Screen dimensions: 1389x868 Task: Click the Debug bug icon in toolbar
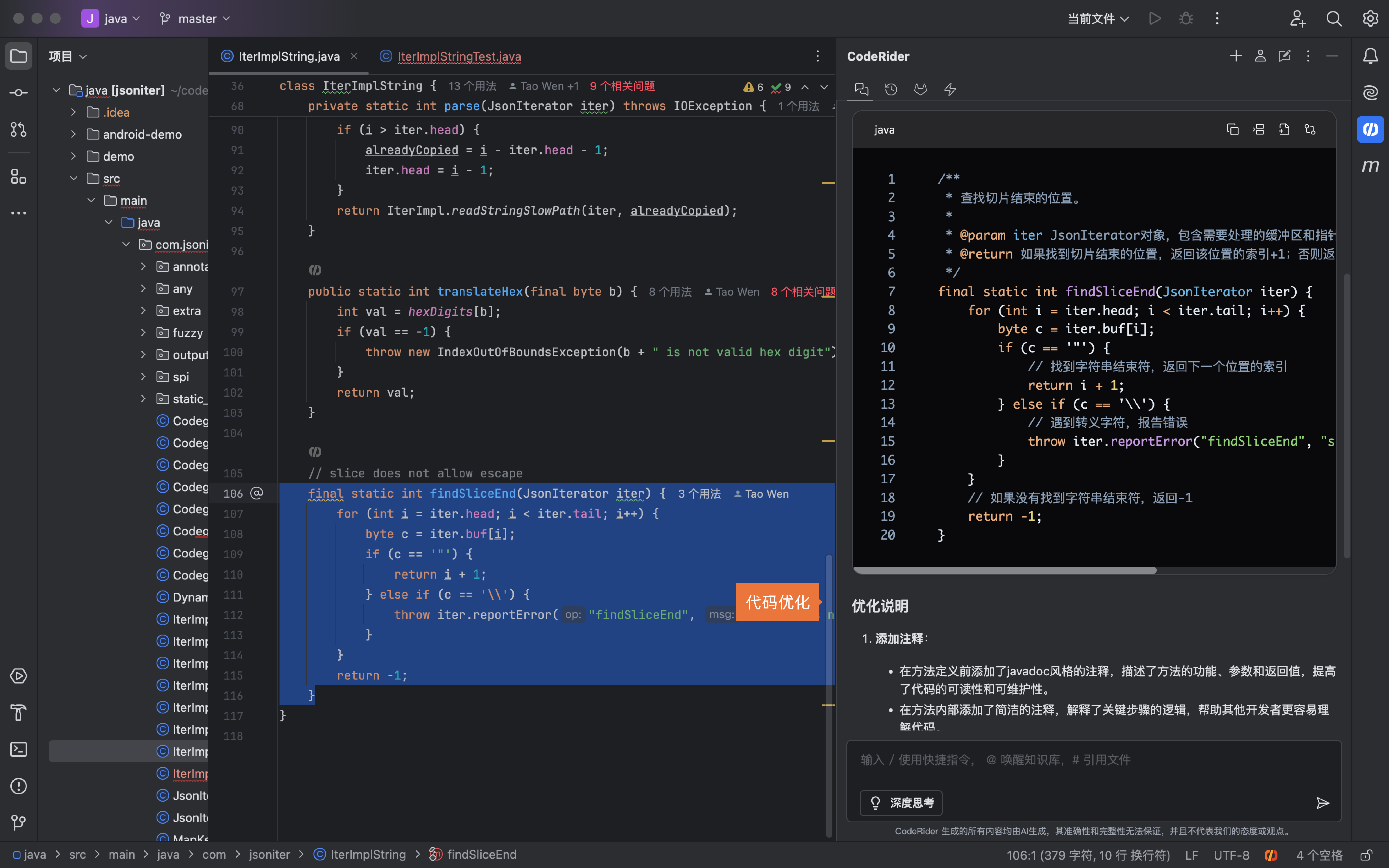(x=1186, y=18)
